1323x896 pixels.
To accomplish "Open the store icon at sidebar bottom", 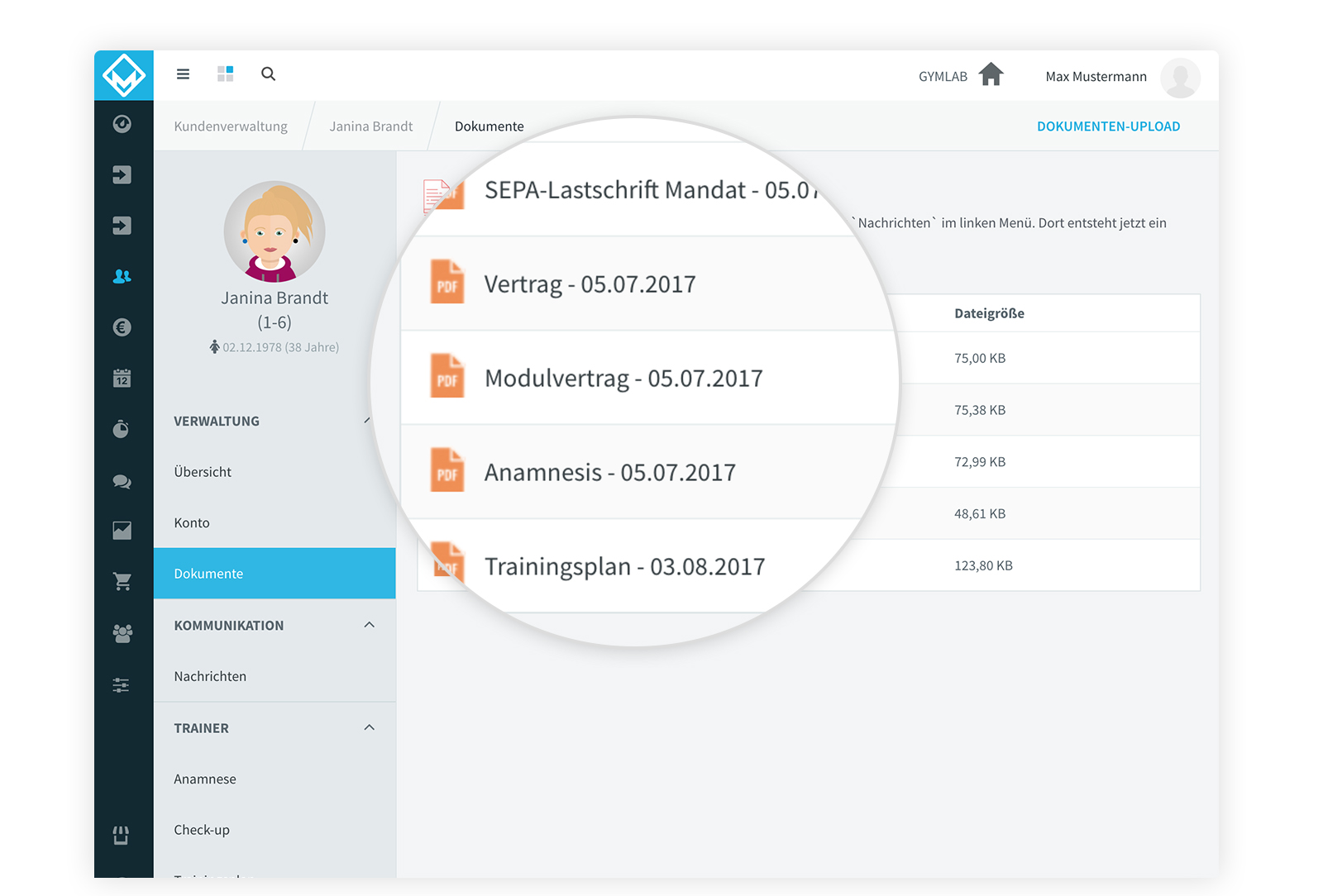I will point(122,836).
